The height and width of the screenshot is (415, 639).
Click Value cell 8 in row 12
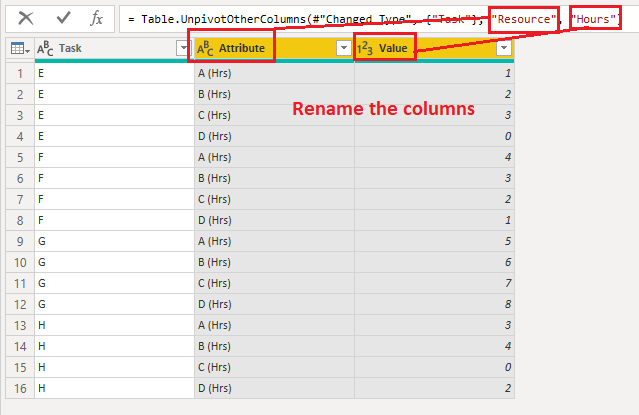tap(434, 304)
